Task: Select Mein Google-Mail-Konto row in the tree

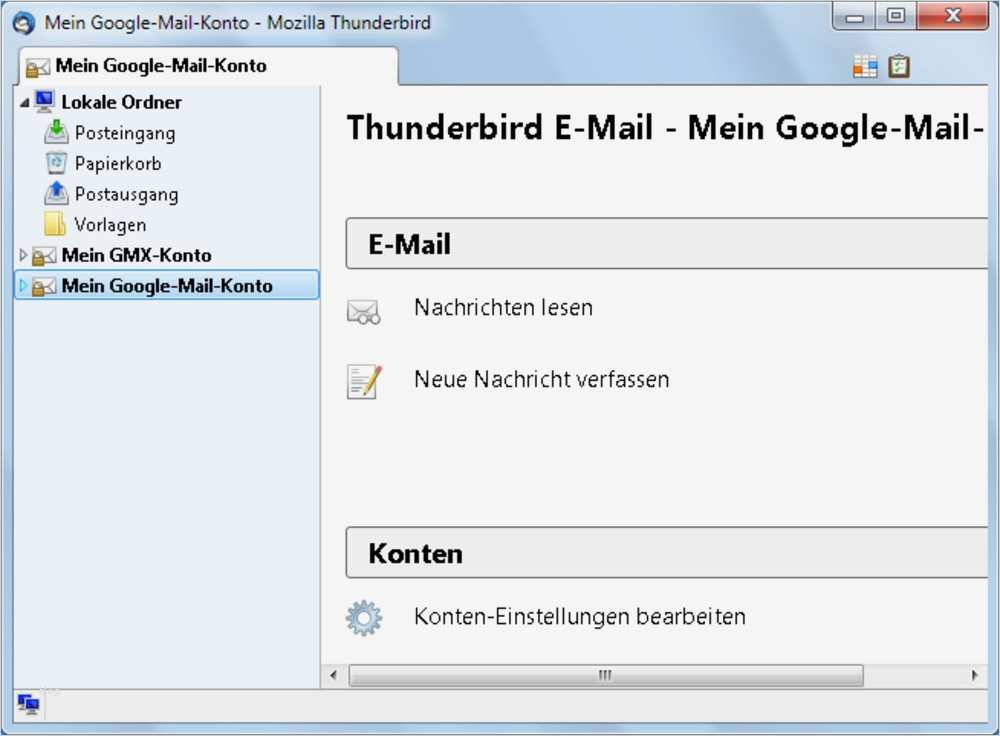Action: point(166,285)
